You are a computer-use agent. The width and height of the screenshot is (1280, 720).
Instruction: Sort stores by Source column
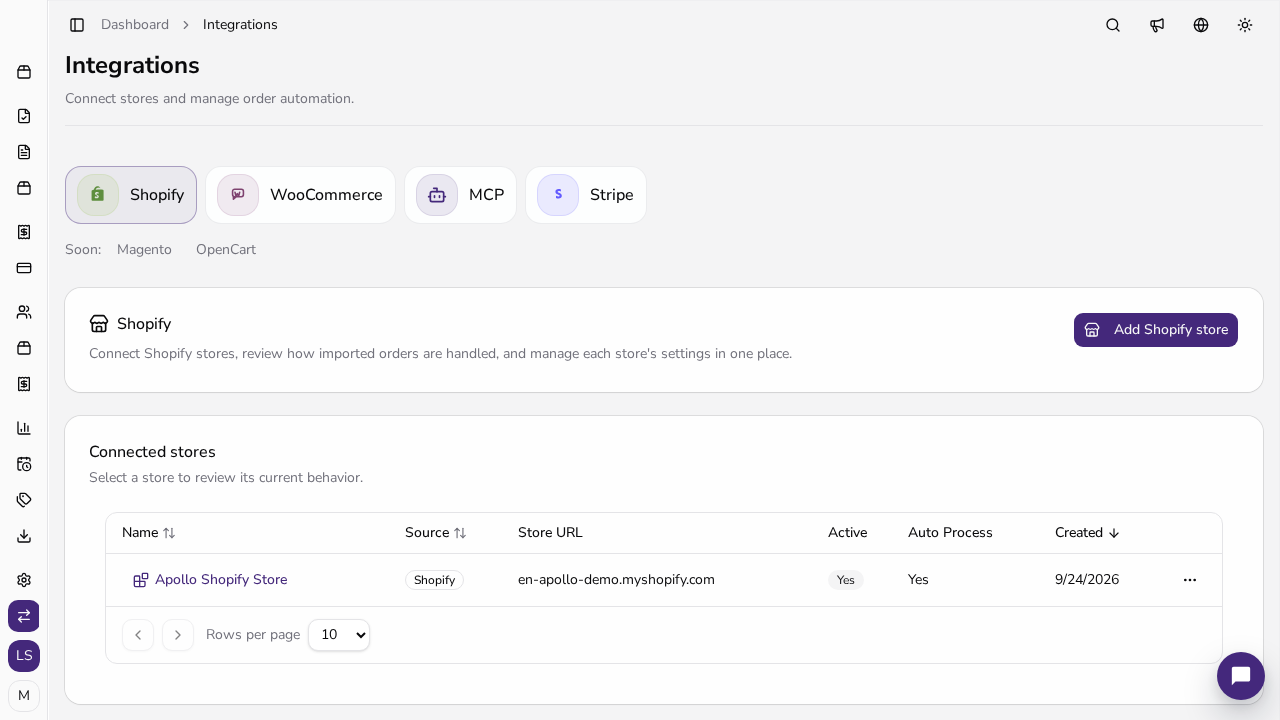coord(436,533)
